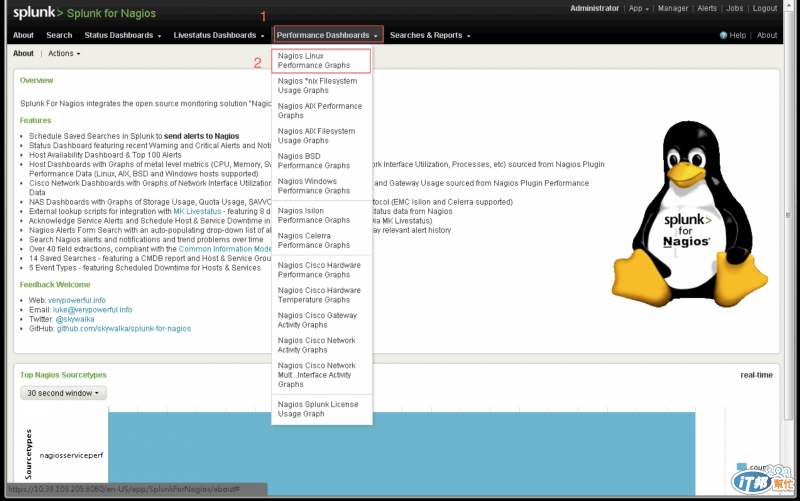Select Nagios *nix Filesystem Usage Graphs
Image resolution: width=800 pixels, height=501 pixels.
pyautogui.click(x=322, y=86)
